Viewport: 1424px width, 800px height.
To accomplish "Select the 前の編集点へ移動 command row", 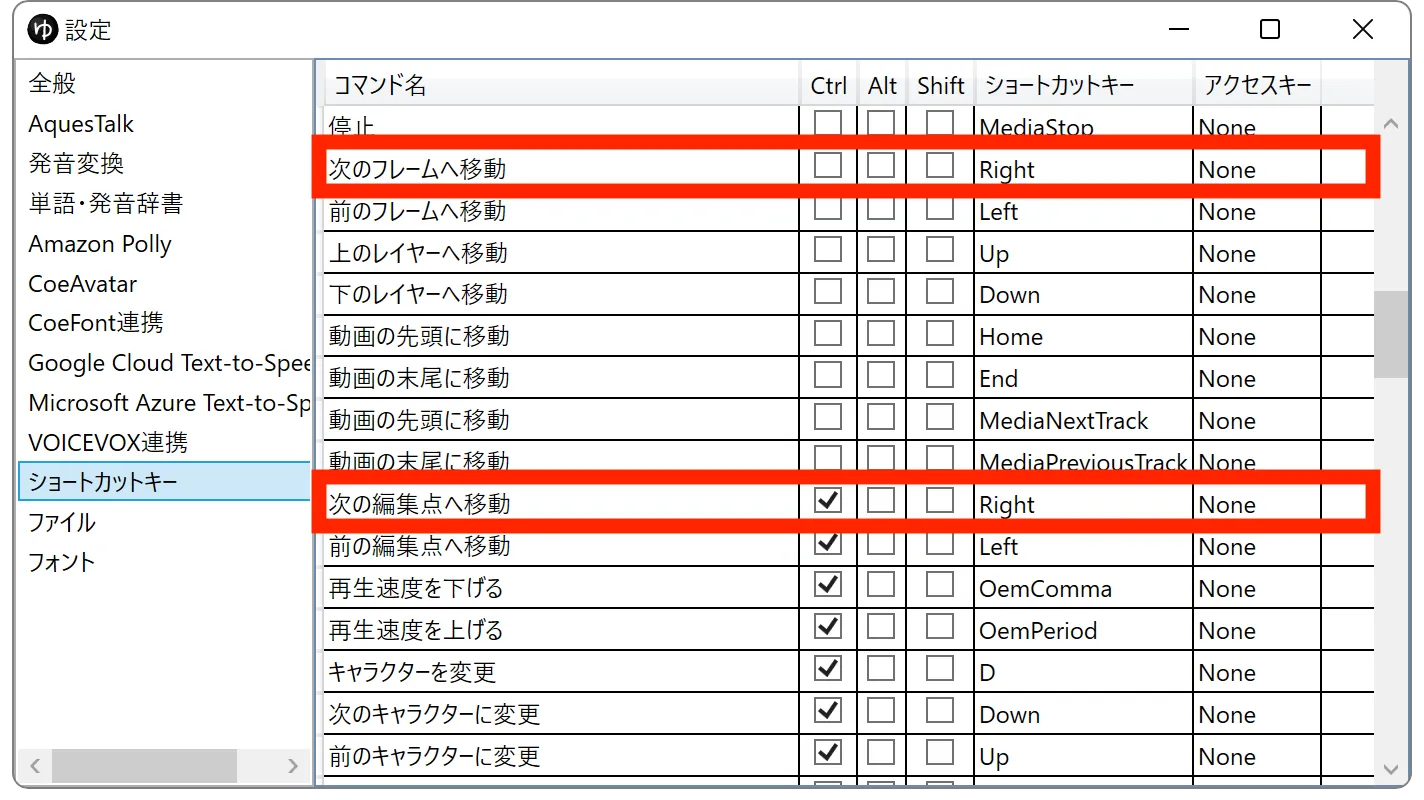I will (848, 547).
